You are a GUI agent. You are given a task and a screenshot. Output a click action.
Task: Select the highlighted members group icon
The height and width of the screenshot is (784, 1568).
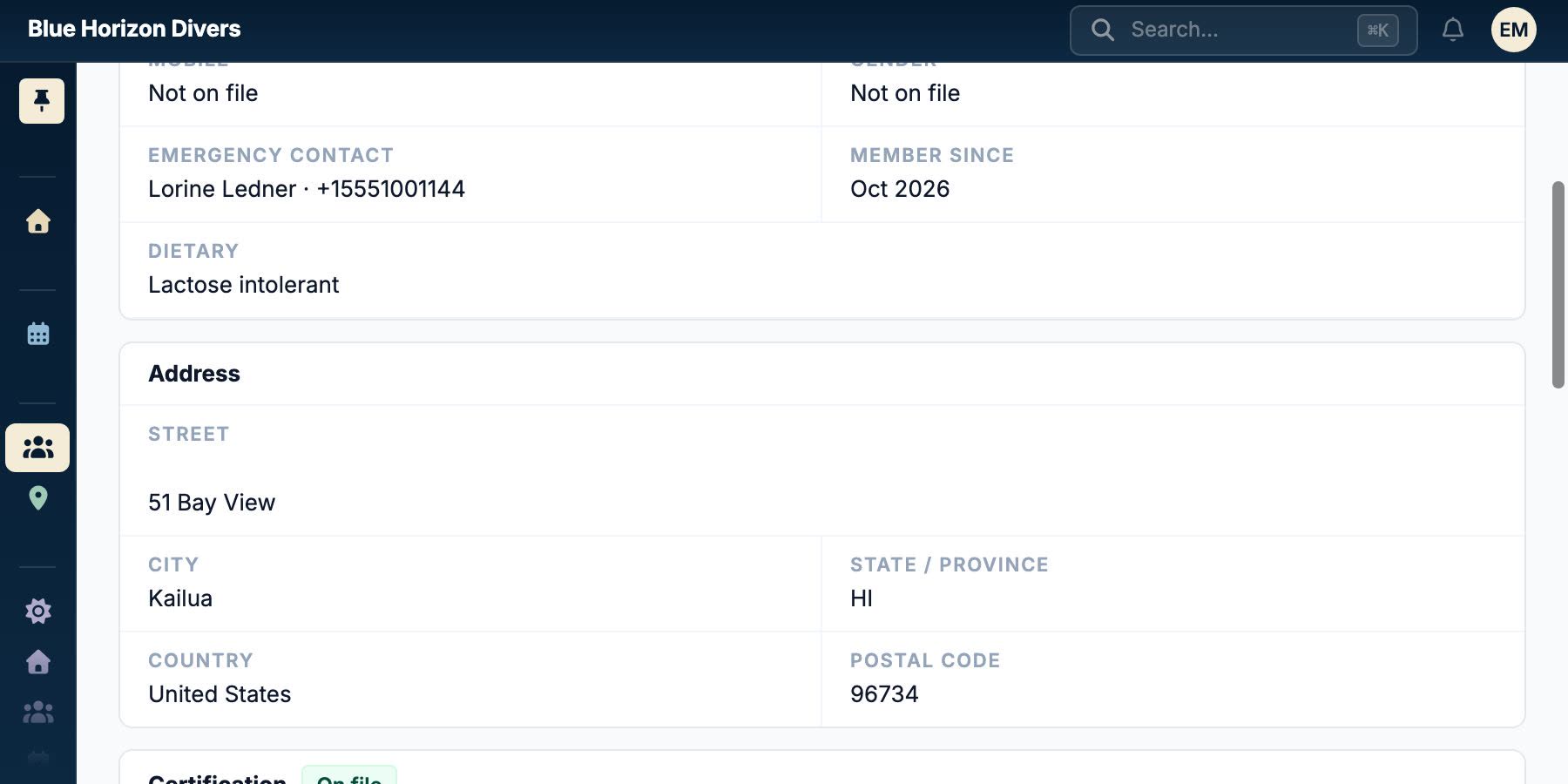coord(37,448)
